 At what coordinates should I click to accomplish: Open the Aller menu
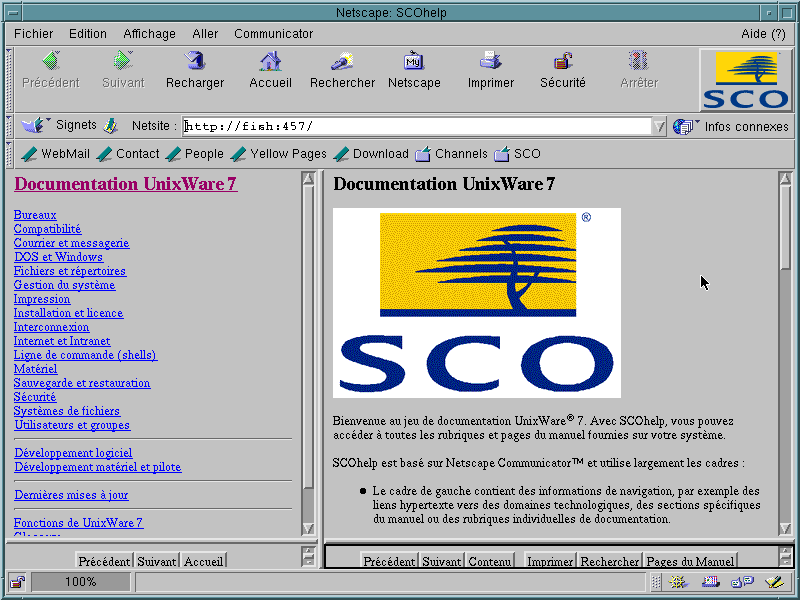point(205,34)
